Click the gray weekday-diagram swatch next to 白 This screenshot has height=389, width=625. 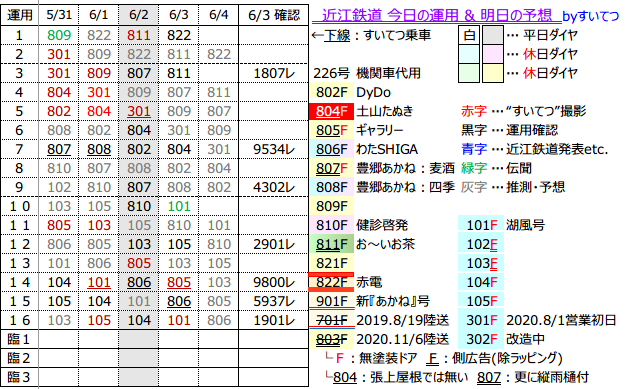493,35
